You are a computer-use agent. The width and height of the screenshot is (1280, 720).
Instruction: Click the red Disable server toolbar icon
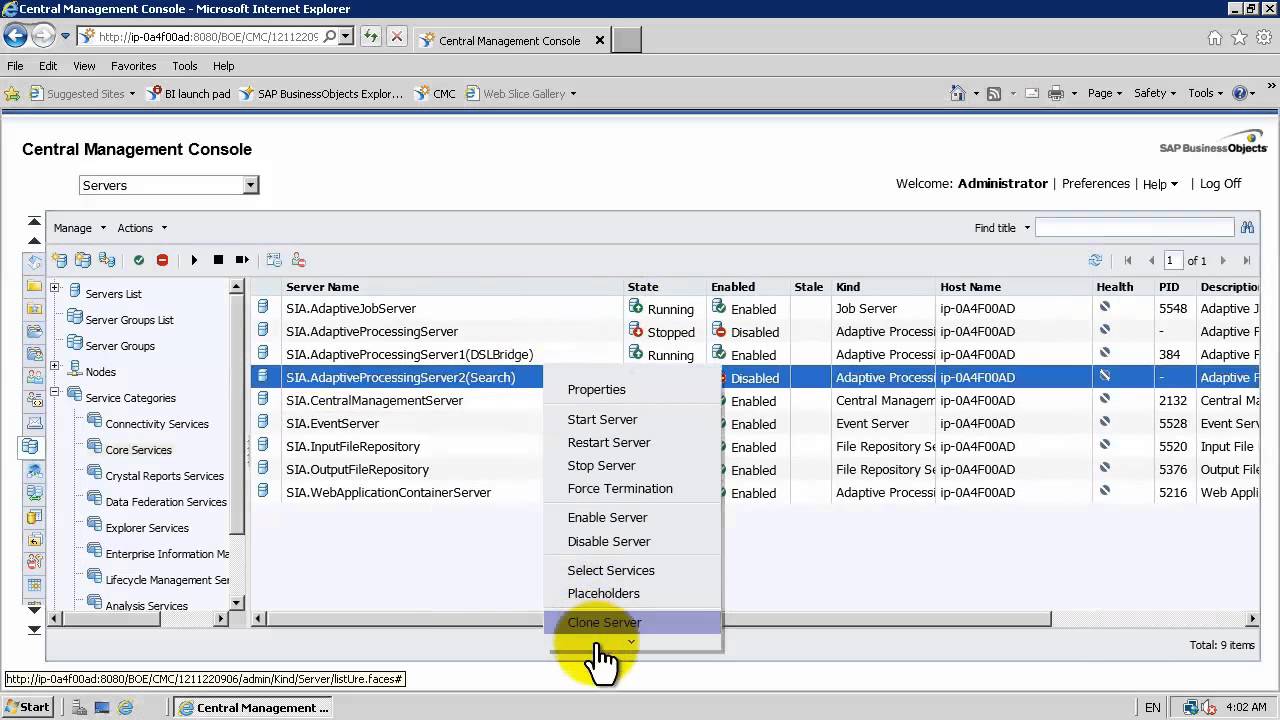pos(162,260)
